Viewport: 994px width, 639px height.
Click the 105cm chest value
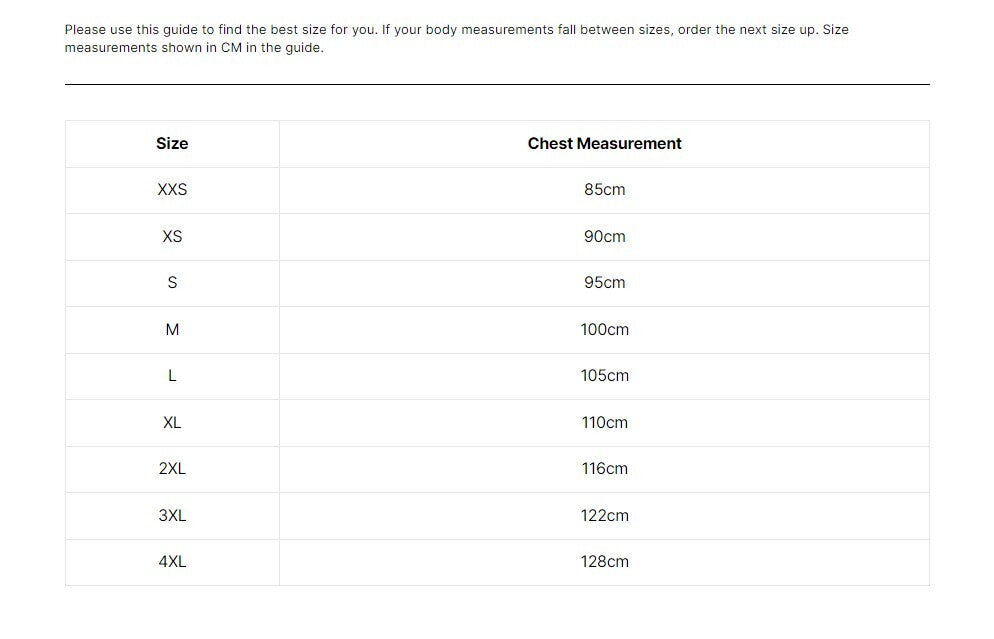click(604, 376)
